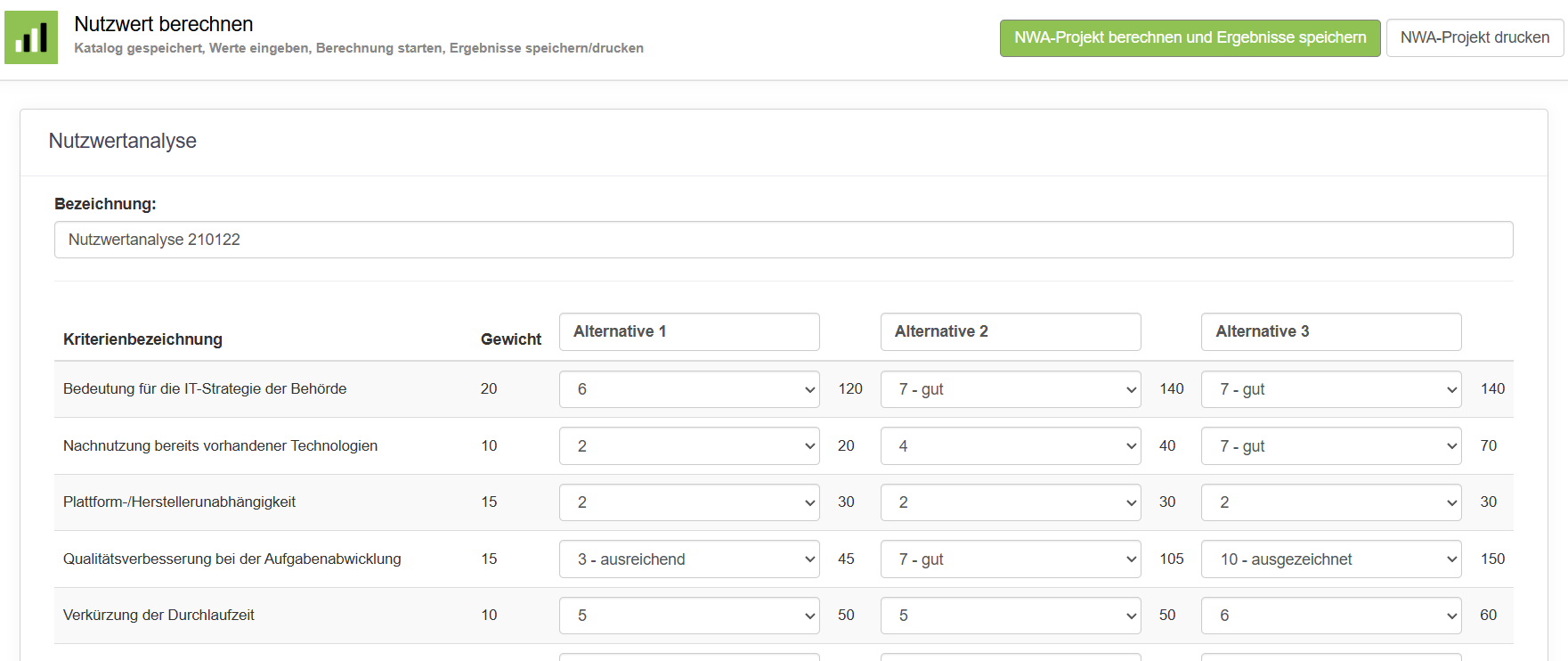1568x661 pixels.
Task: Expand Alternative 3 dropdown for Verkürzung der Durchlaufzeit
Action: click(1330, 616)
